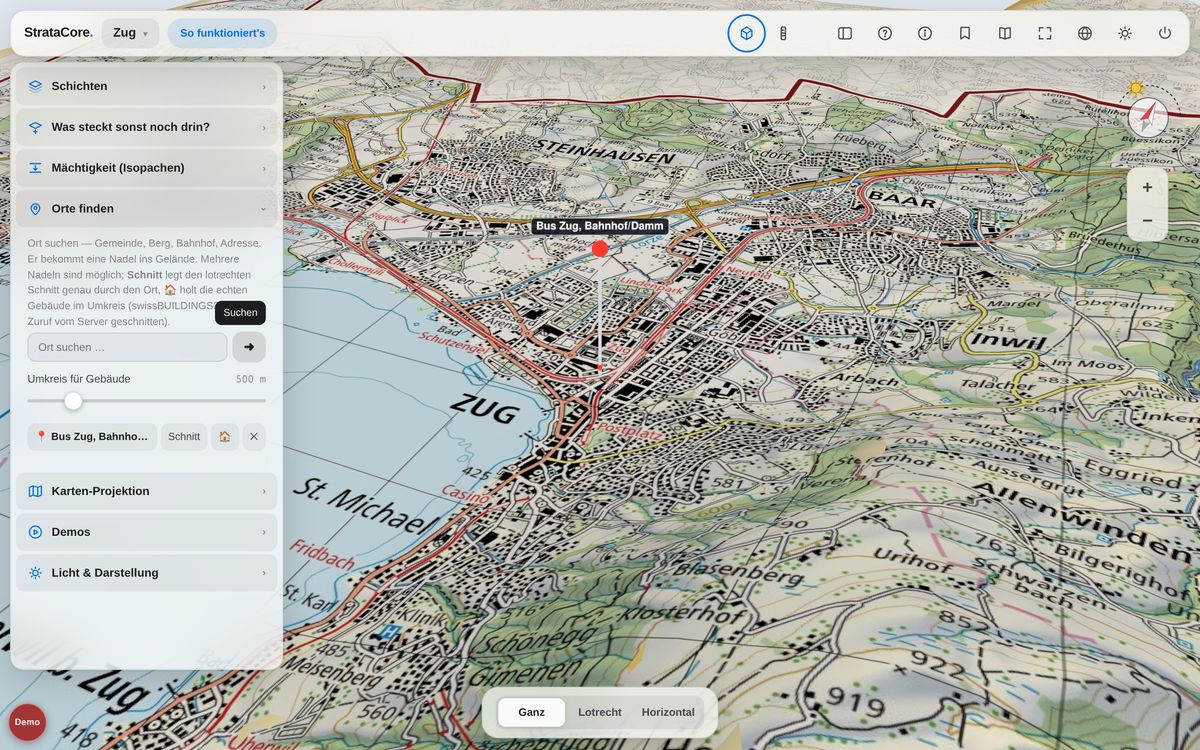The width and height of the screenshot is (1200, 750).
Task: Expand the Karten-Projektion section
Action: pos(147,491)
